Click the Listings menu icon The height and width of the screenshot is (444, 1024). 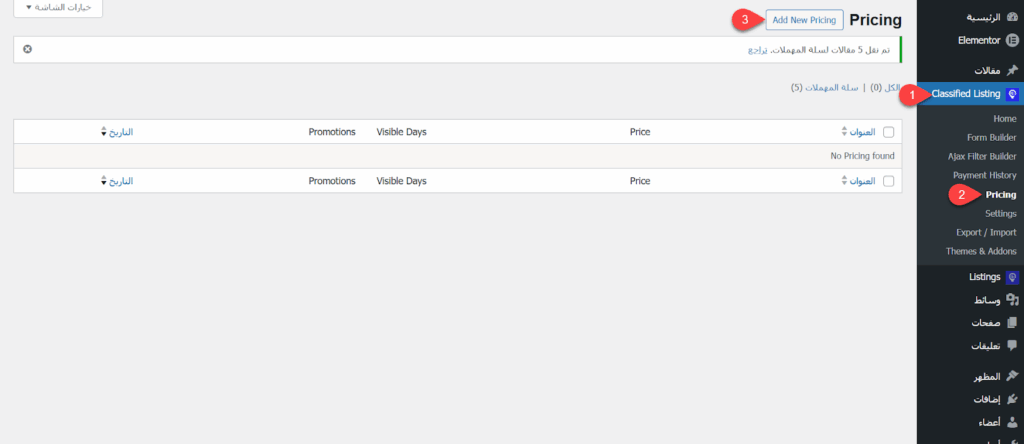[x=1012, y=277]
